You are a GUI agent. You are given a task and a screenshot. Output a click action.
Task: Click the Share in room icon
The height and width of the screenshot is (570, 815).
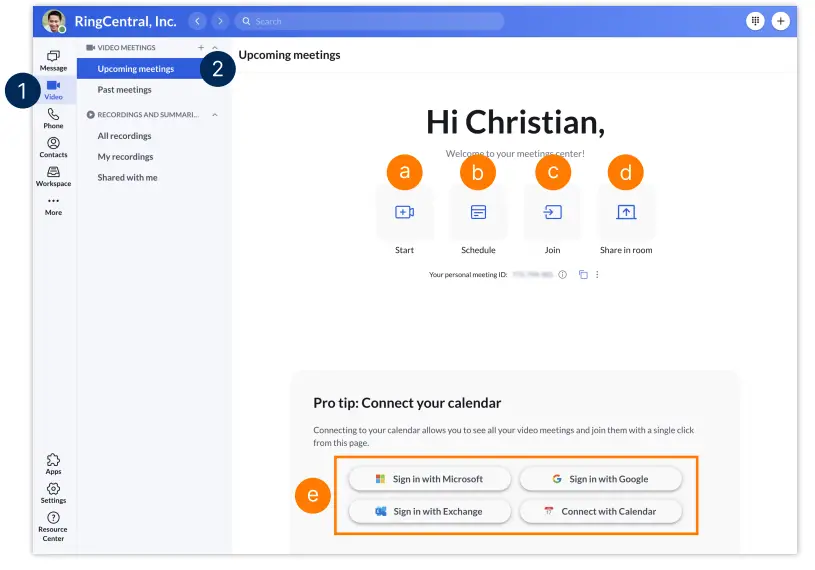pyautogui.click(x=626, y=212)
